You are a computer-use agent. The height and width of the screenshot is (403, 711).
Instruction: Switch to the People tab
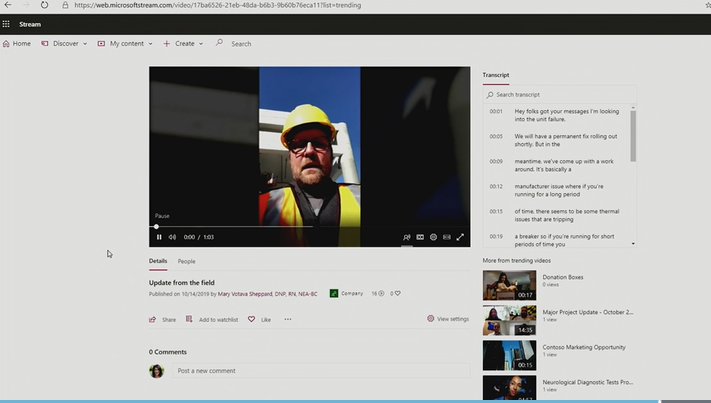[186, 261]
